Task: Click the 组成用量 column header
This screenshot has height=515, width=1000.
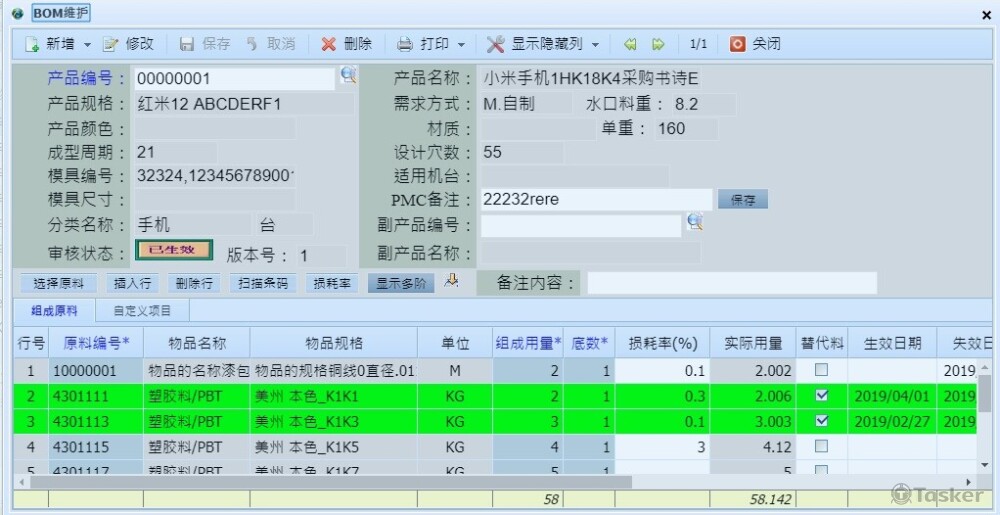Action: click(528, 344)
